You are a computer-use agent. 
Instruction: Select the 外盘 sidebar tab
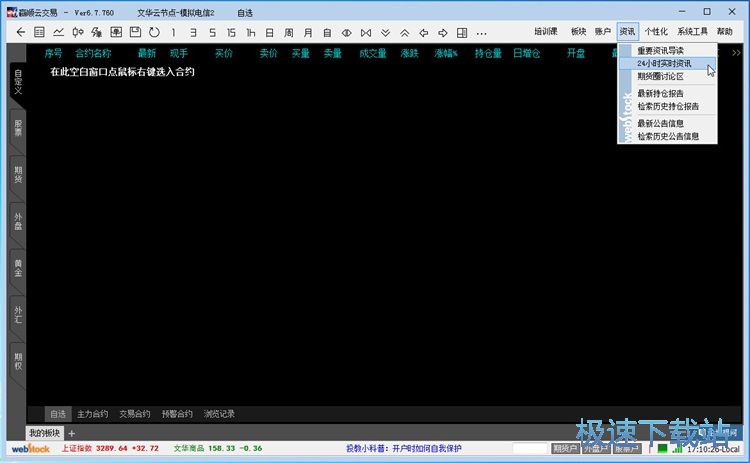18,222
